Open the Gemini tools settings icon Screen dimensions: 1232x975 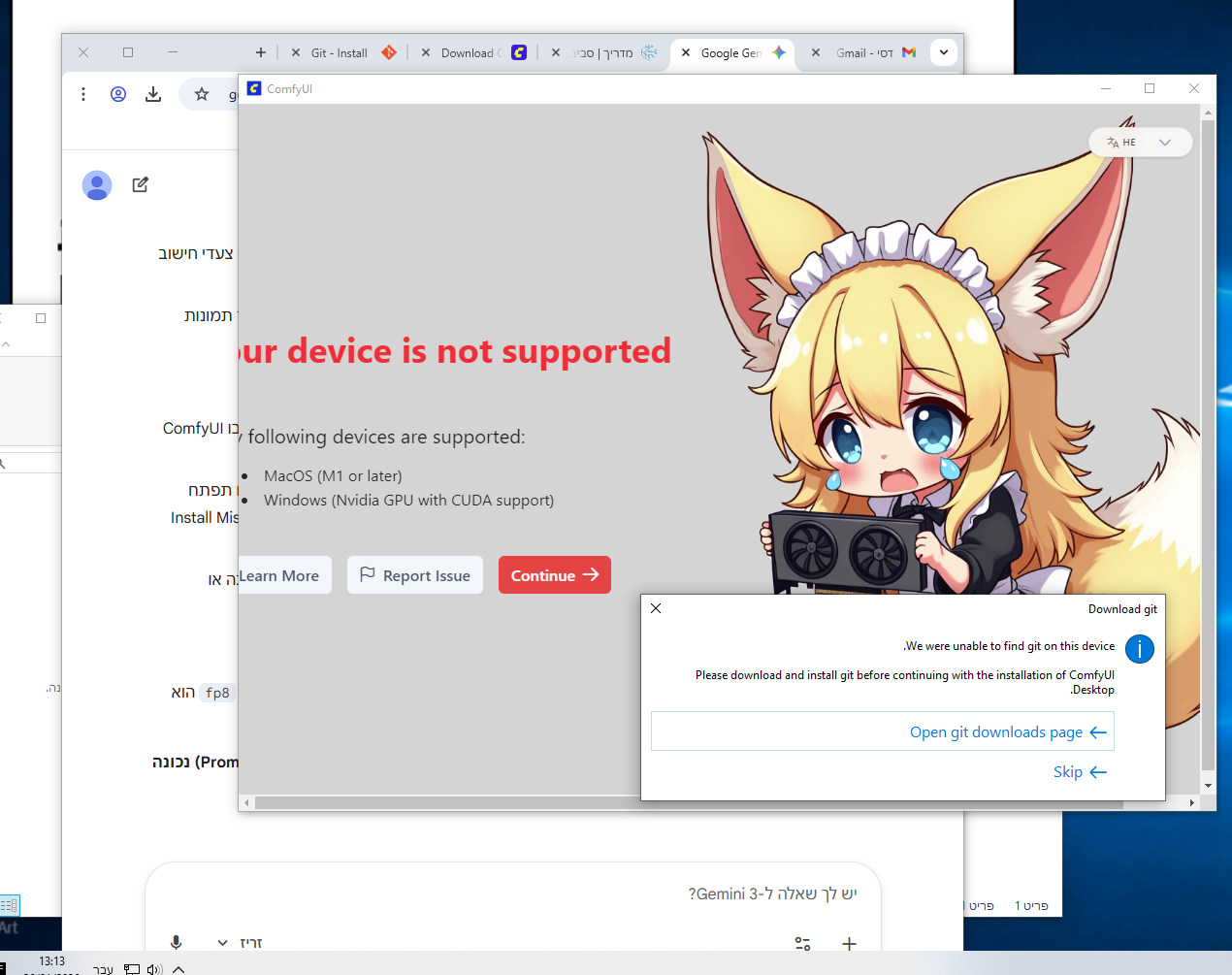pos(802,943)
